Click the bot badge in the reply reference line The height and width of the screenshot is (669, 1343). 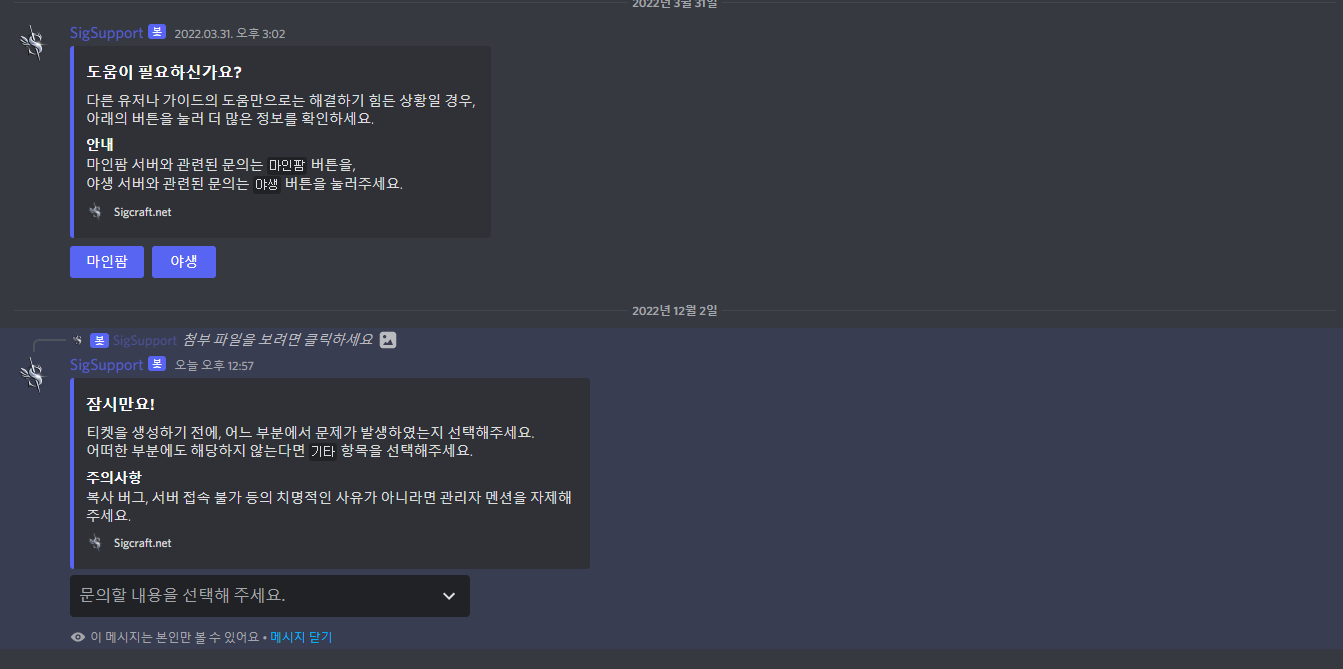99,340
